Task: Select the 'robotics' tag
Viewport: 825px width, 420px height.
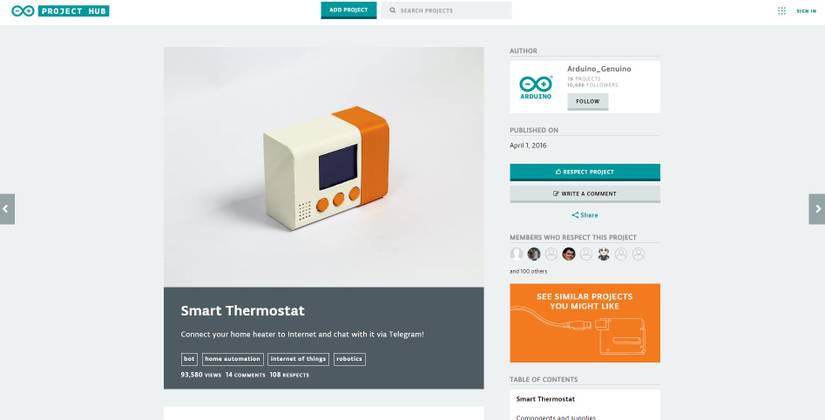Action: 349,359
